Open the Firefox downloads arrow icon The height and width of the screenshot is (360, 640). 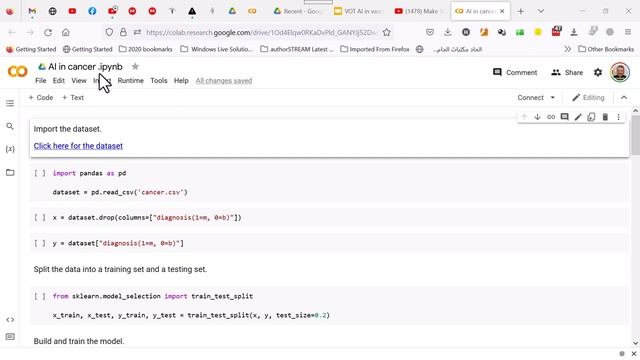[448, 33]
